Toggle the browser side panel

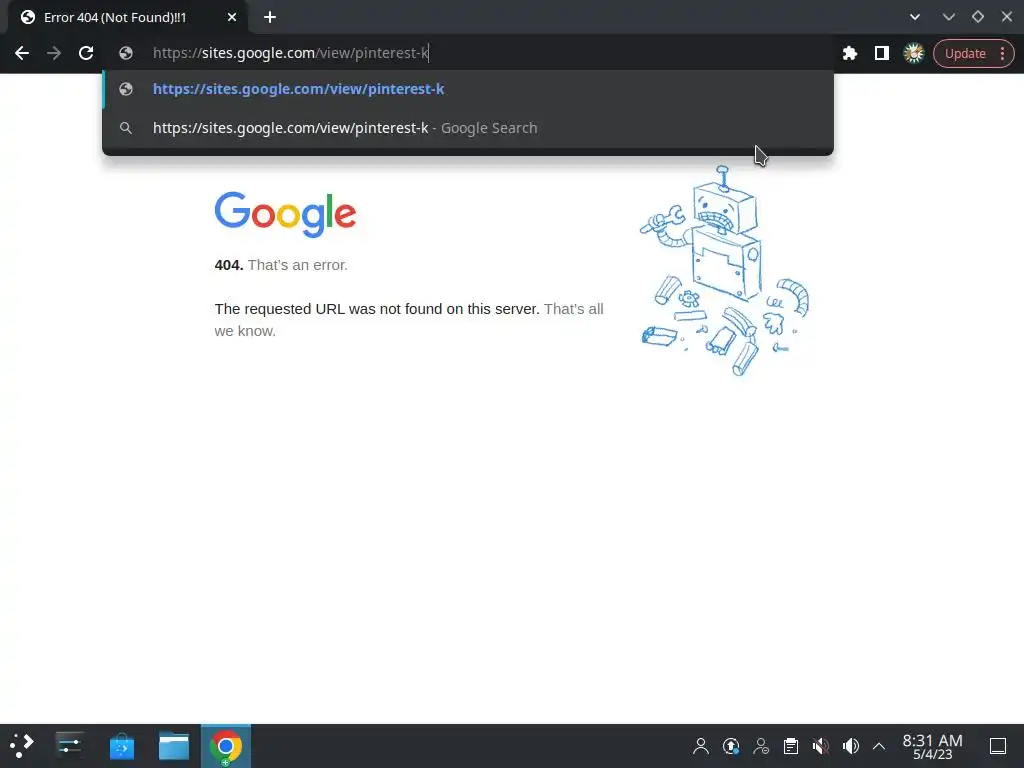tap(882, 53)
